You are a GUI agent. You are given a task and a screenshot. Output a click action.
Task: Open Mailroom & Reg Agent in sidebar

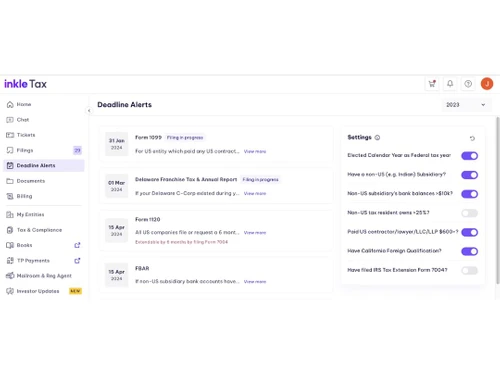click(43, 276)
